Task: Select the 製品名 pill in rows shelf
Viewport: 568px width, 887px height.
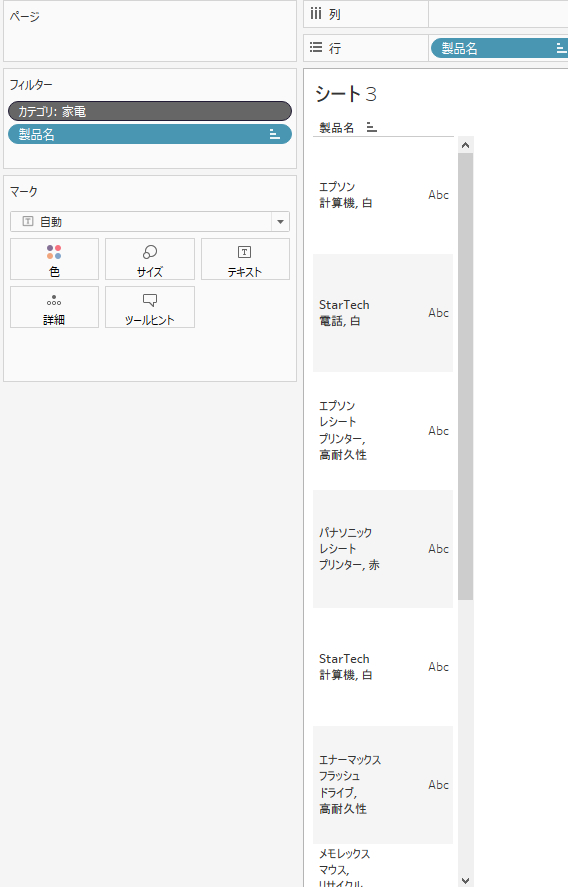Action: [499, 48]
